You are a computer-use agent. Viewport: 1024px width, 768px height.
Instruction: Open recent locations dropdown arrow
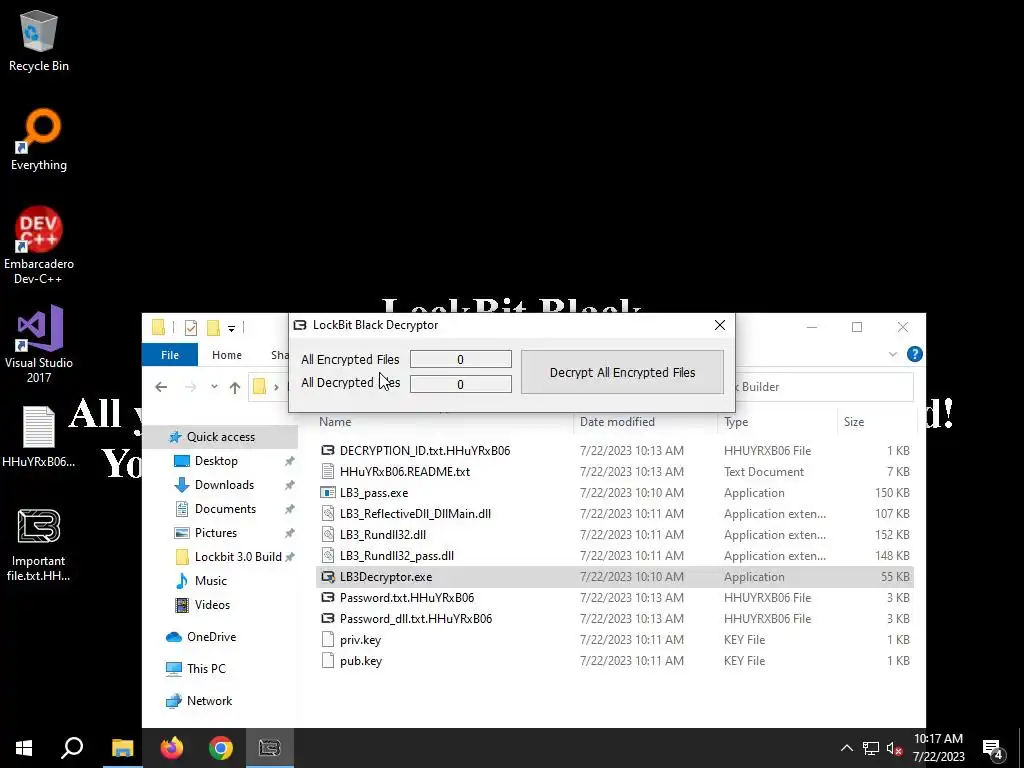pos(214,387)
